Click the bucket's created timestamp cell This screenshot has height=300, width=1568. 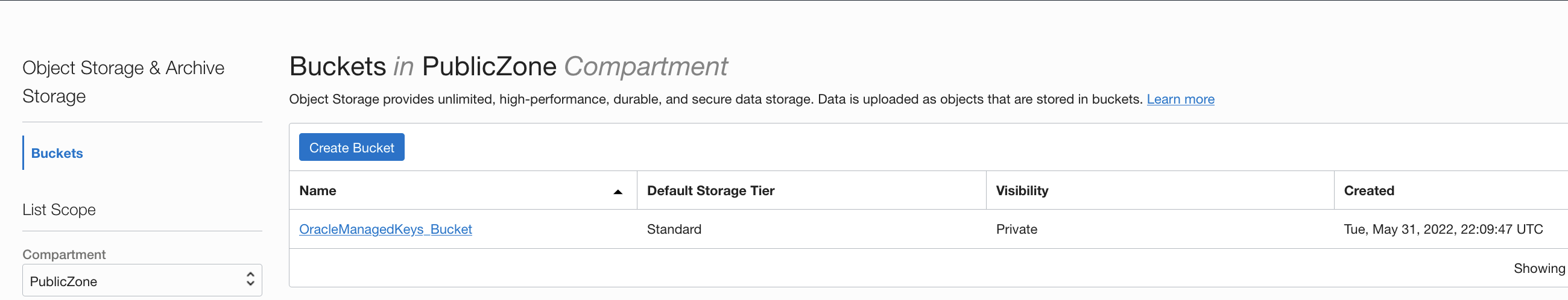point(1443,230)
